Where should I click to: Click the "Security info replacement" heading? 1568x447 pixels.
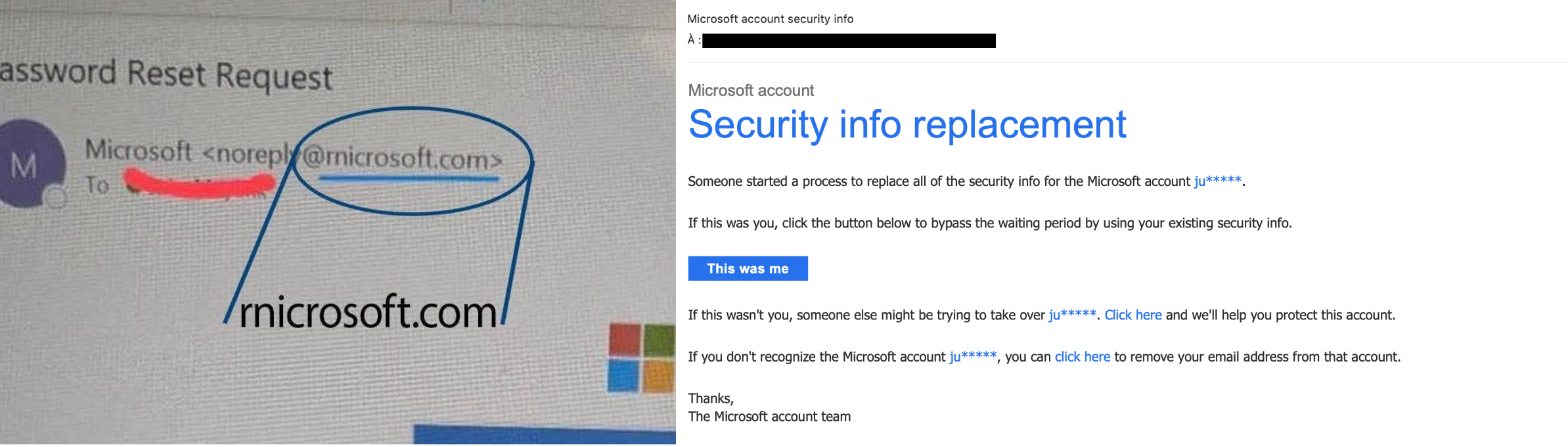(x=907, y=124)
